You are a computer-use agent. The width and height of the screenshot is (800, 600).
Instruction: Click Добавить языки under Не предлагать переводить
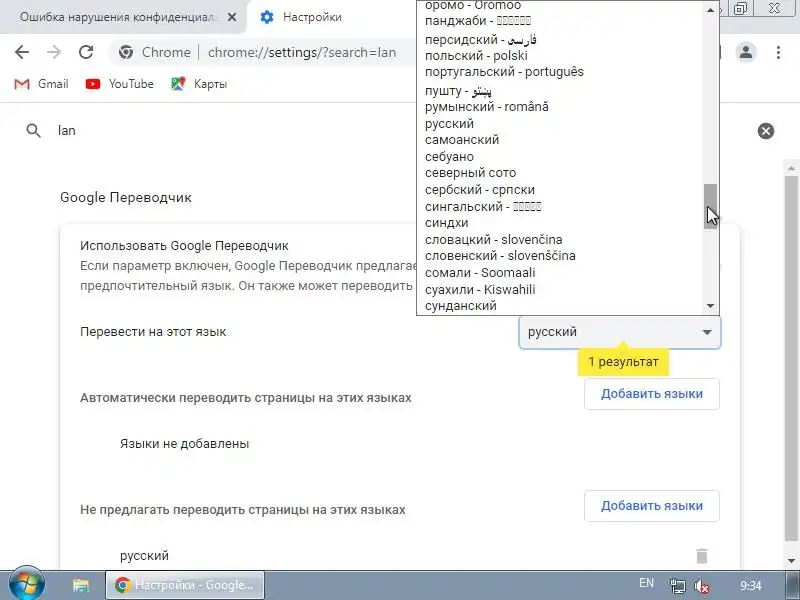point(652,506)
